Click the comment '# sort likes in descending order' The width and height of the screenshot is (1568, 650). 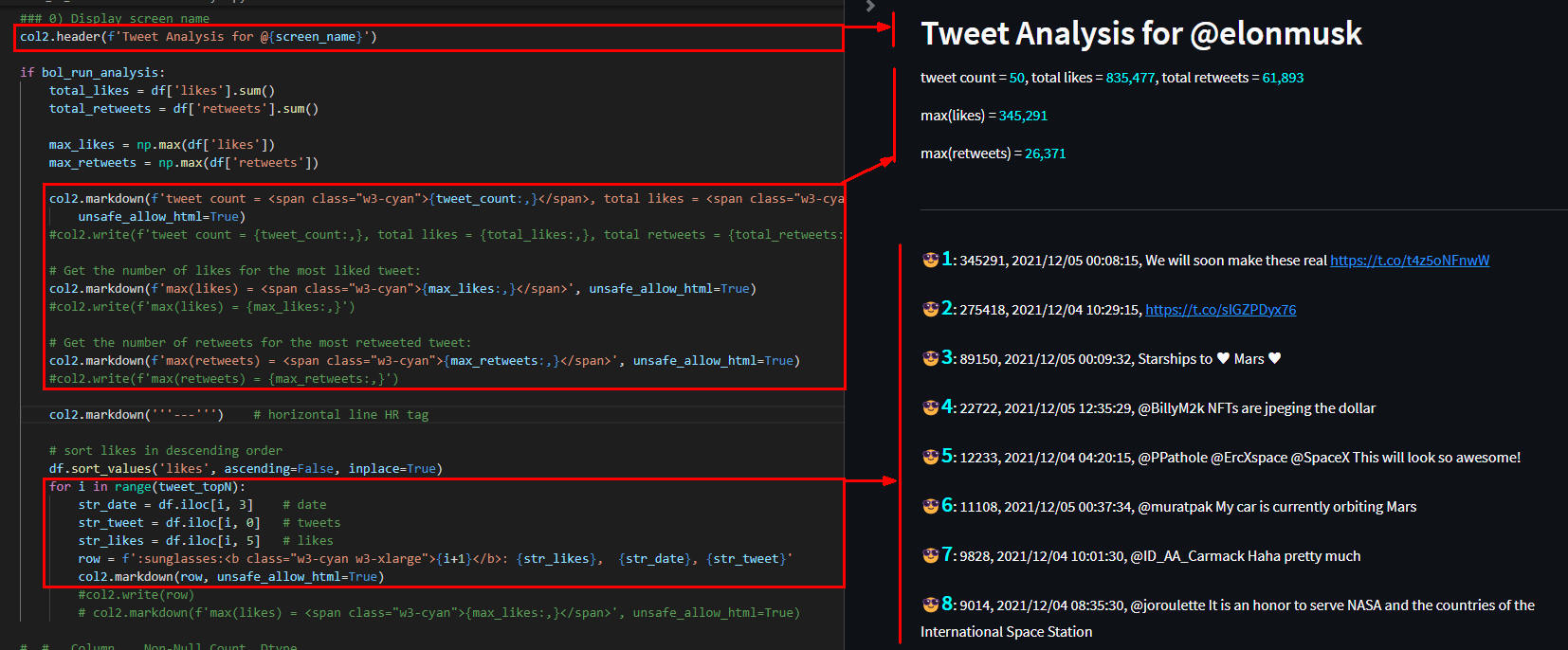(x=166, y=451)
